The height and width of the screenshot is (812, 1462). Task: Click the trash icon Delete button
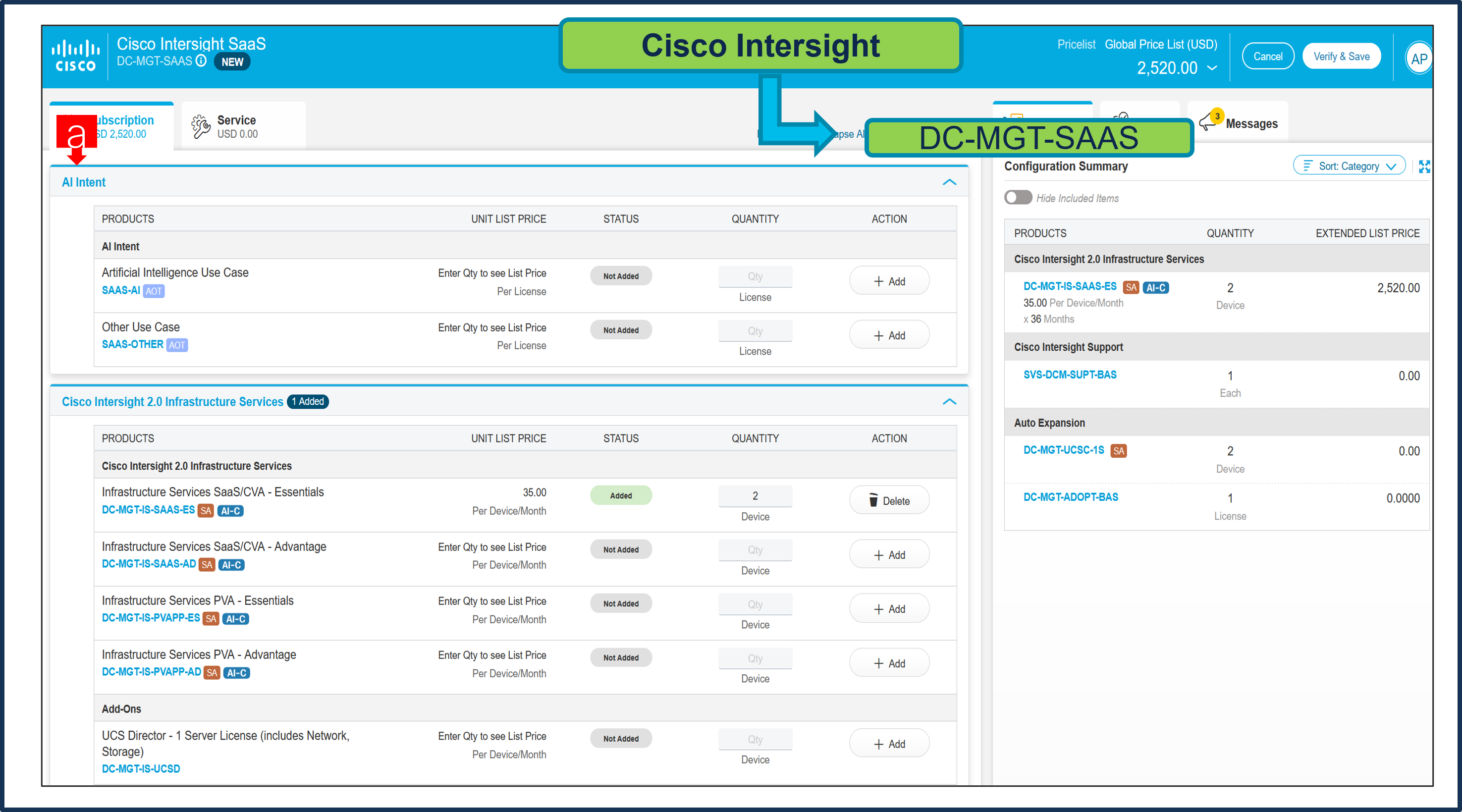point(889,500)
